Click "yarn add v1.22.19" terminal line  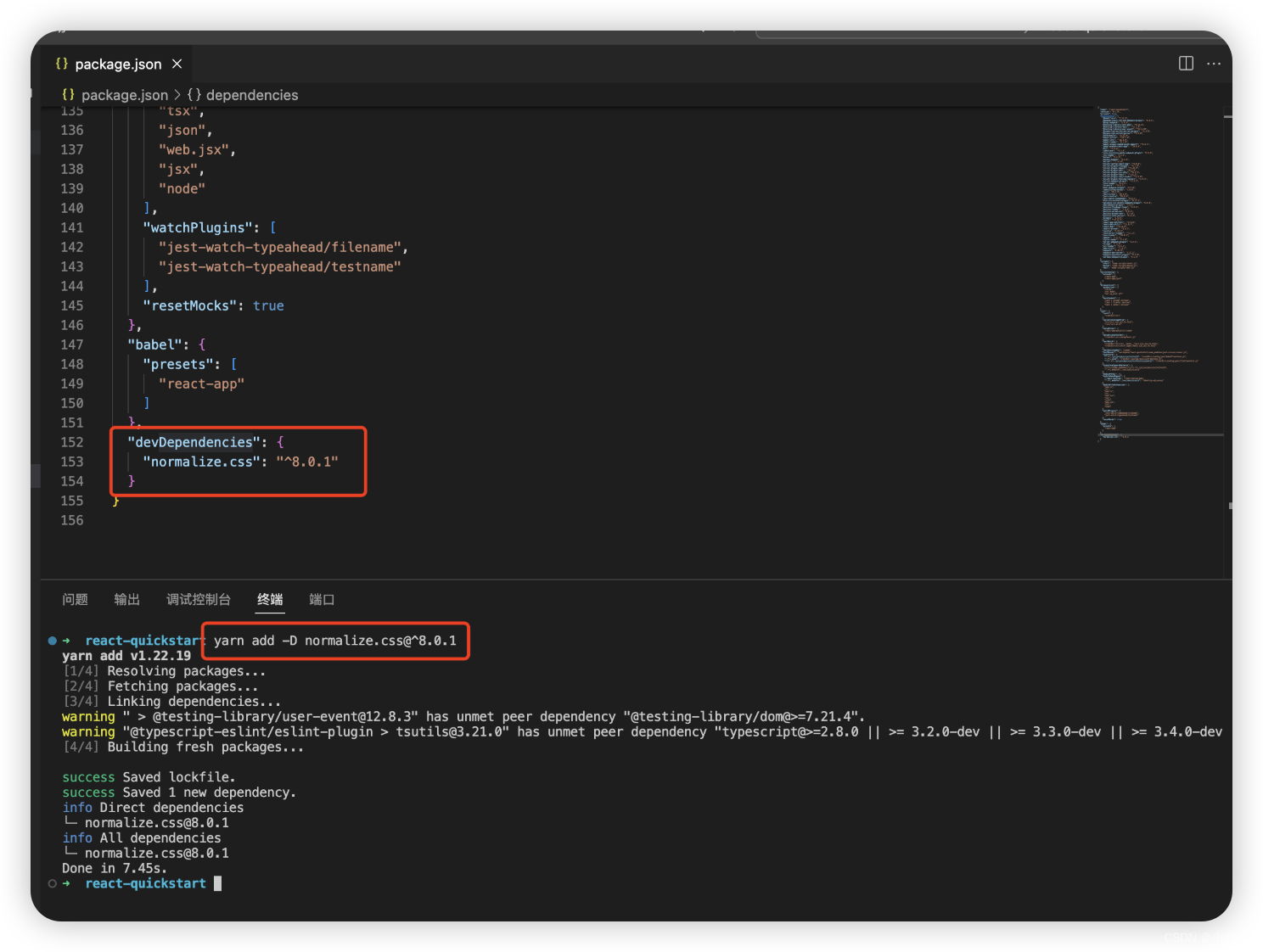tap(126, 656)
